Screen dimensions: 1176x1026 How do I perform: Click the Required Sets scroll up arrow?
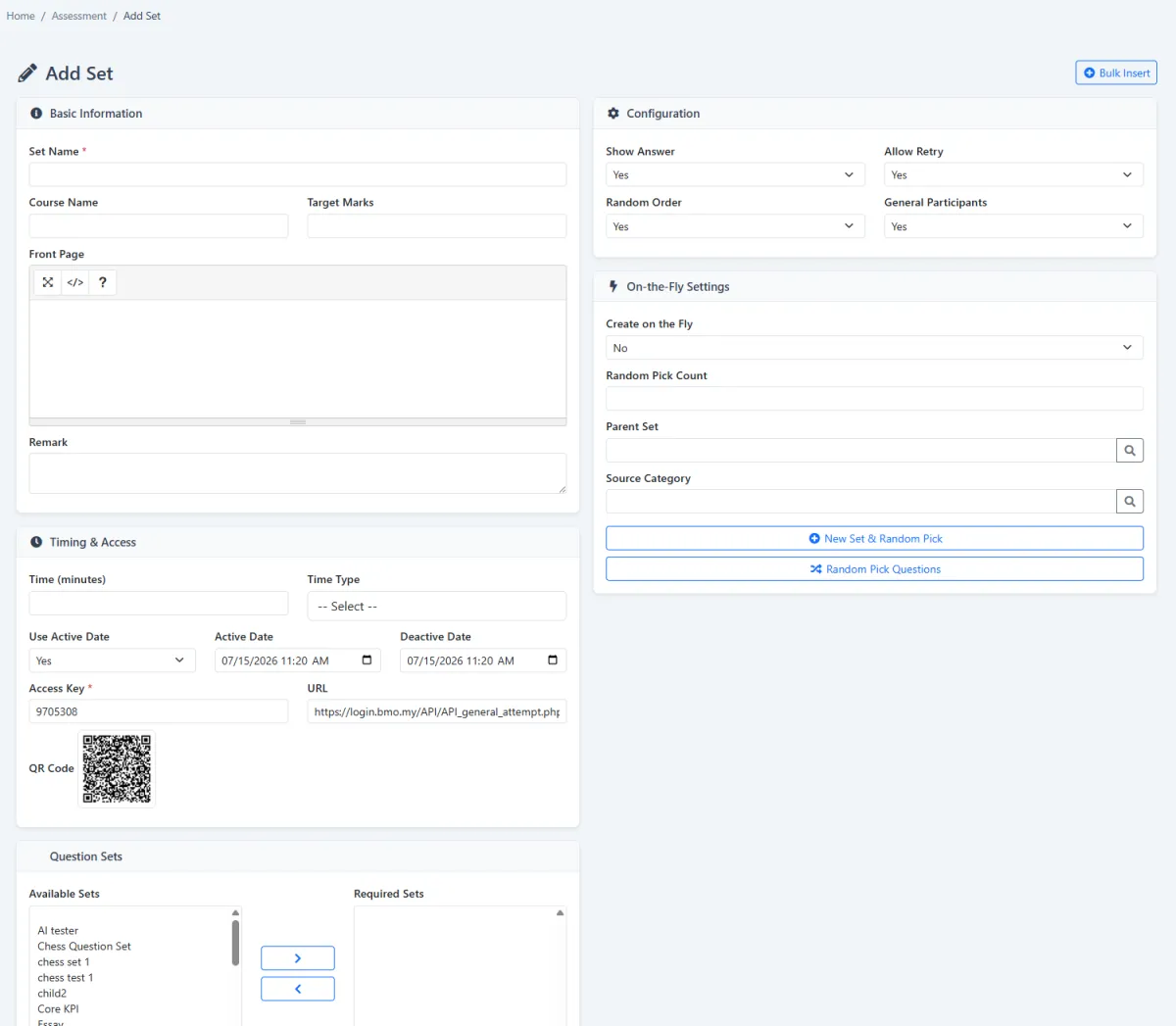(x=560, y=912)
